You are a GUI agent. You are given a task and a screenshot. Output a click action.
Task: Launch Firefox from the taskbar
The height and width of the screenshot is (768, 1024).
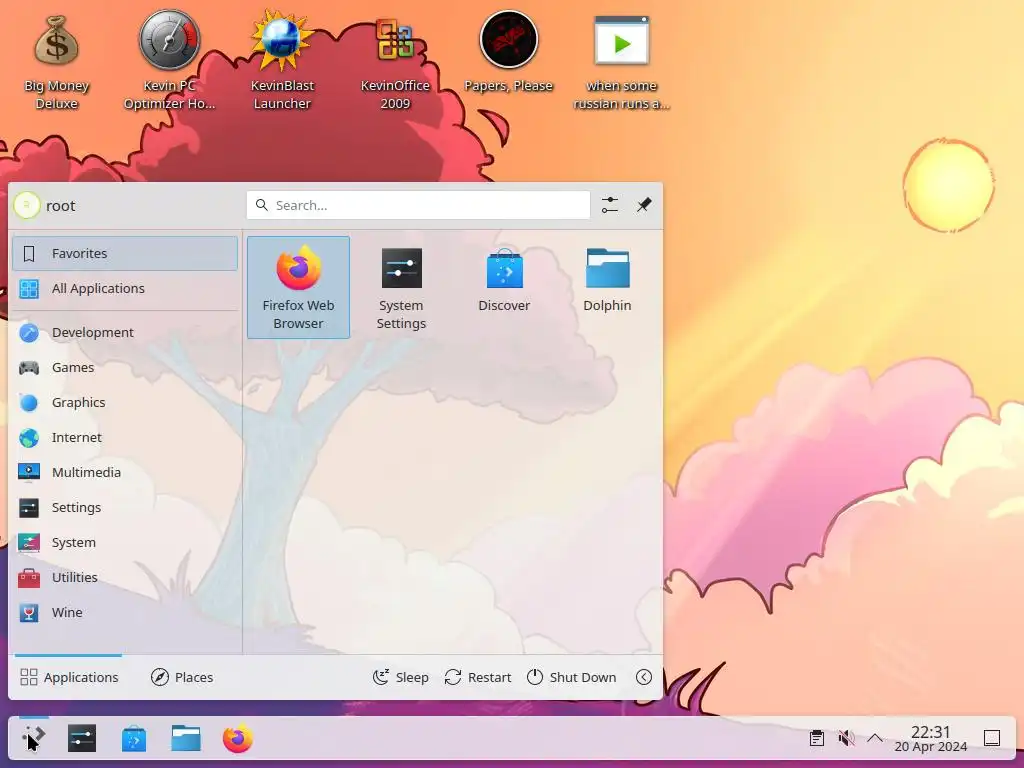tap(238, 739)
